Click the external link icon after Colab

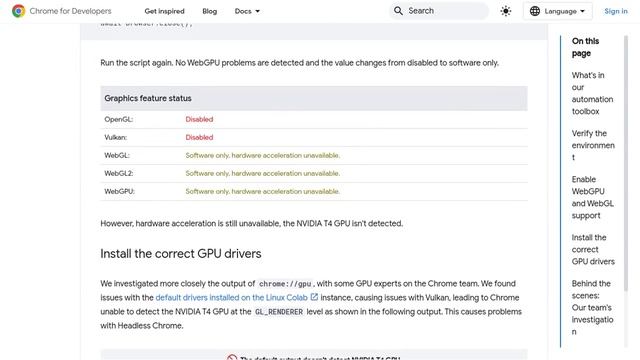tap(314, 297)
